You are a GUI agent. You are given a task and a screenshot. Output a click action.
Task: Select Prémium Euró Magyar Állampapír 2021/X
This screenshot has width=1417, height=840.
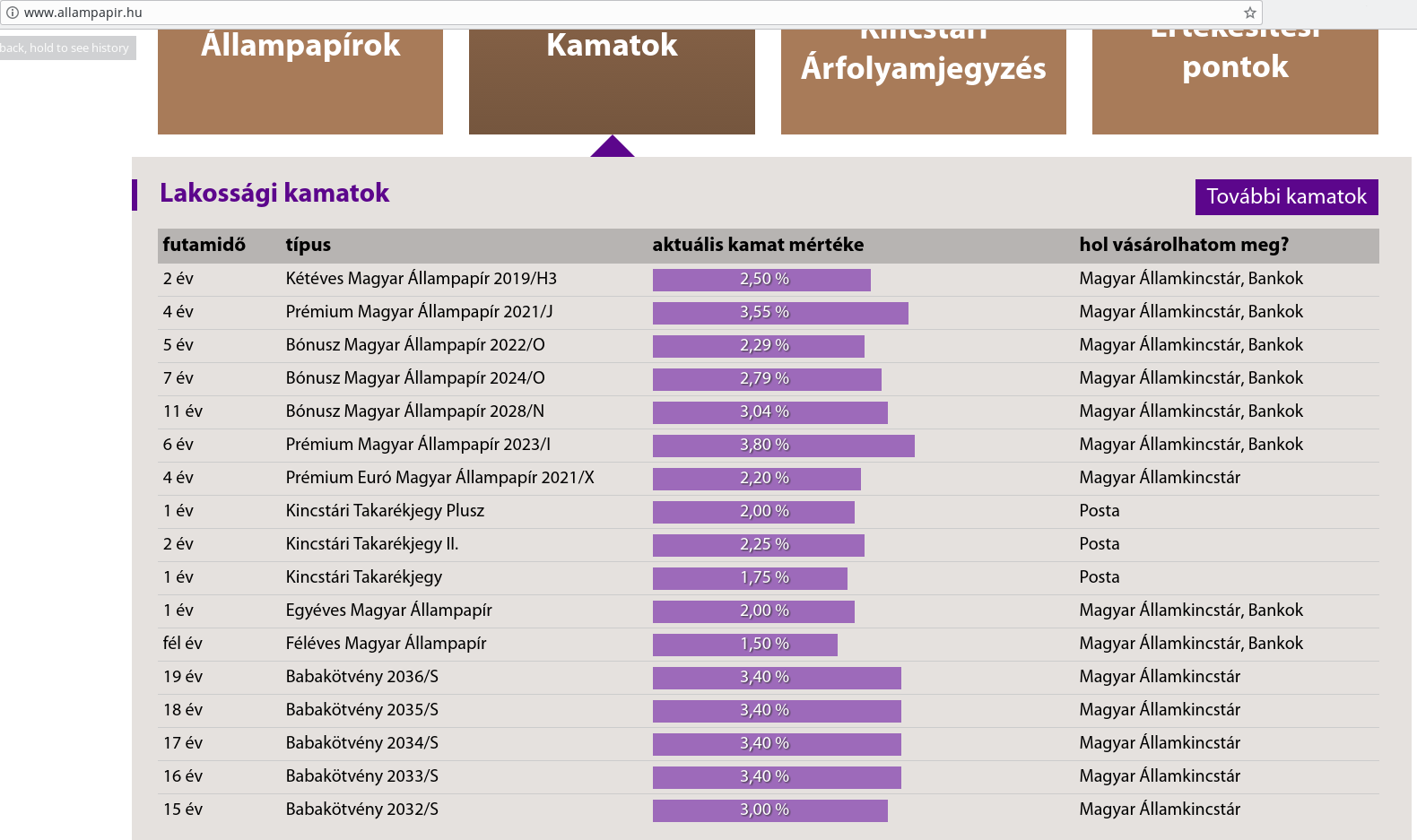[439, 478]
